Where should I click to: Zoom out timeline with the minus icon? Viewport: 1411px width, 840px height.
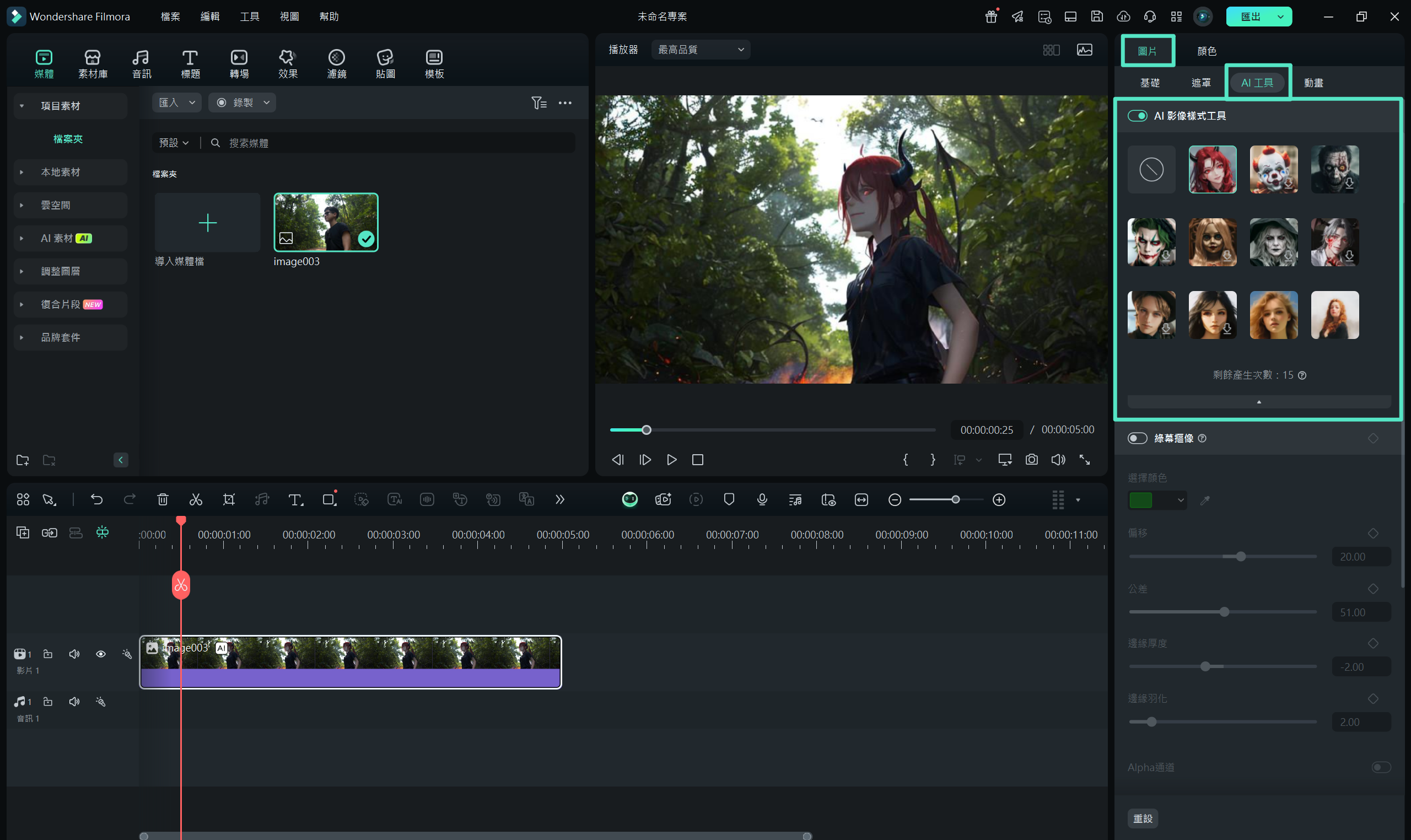[894, 499]
